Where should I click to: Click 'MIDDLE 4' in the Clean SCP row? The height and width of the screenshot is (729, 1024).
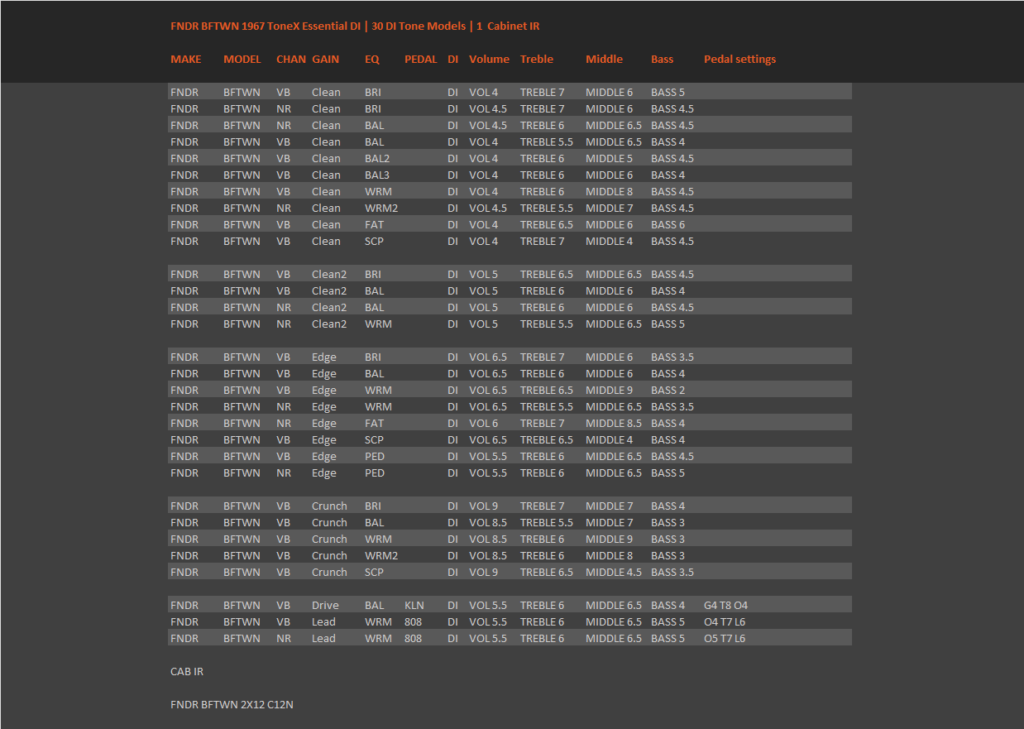[x=609, y=241]
